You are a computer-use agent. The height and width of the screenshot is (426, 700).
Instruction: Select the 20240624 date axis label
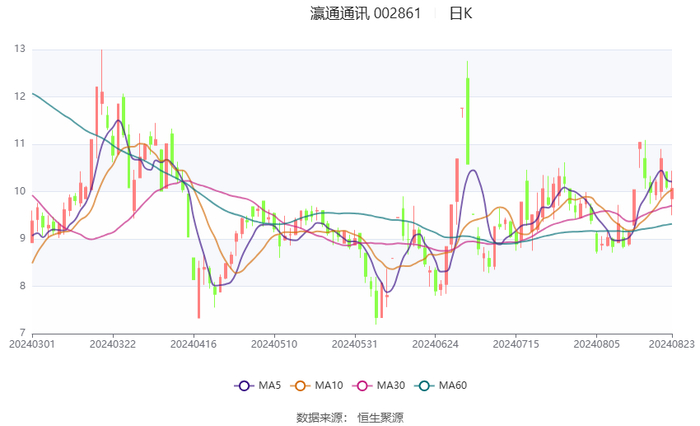[435, 344]
